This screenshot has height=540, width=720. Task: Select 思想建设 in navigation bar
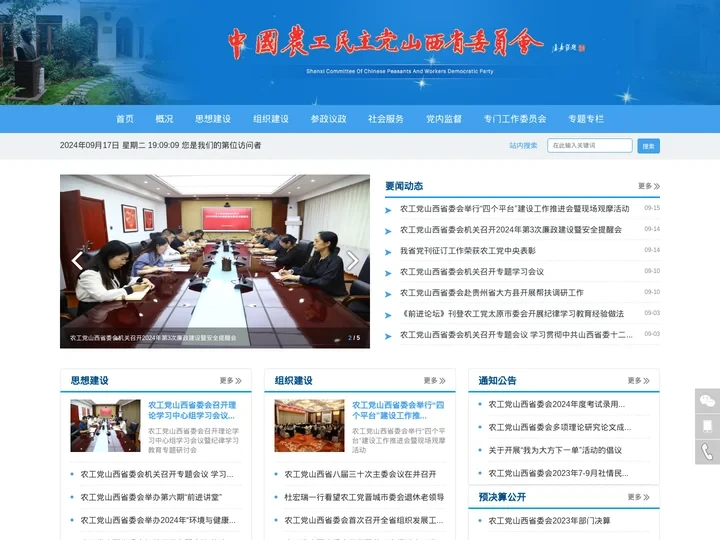click(213, 119)
